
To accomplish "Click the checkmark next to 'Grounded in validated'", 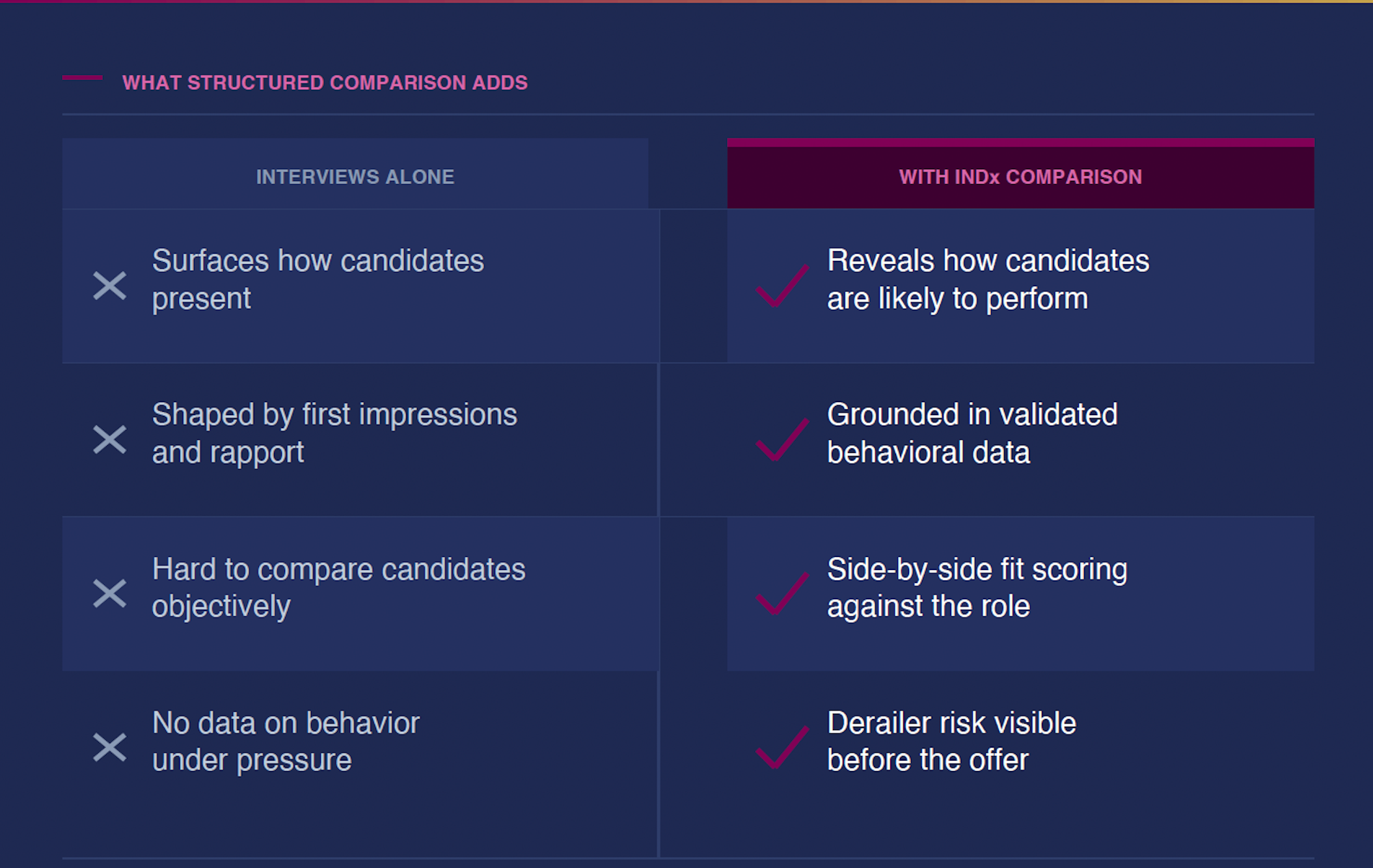I will click(x=782, y=439).
